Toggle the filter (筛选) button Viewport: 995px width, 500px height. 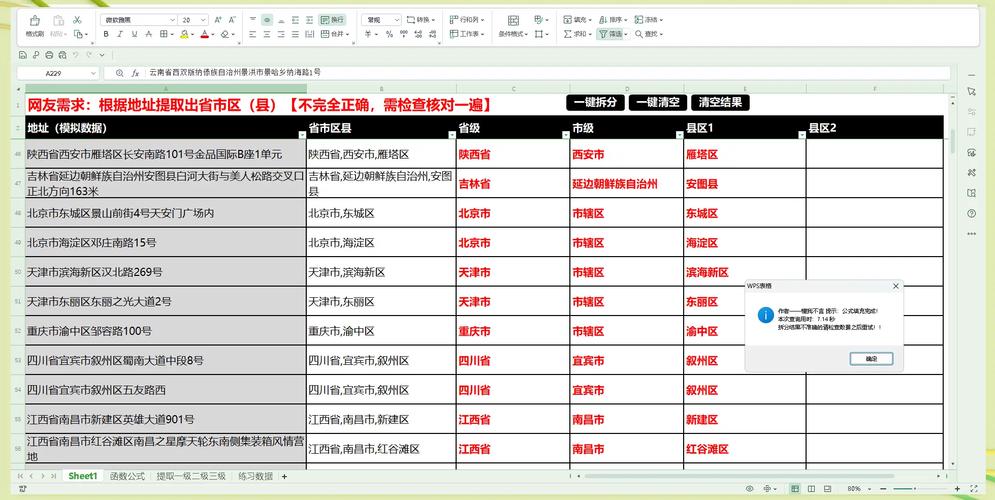tap(613, 34)
